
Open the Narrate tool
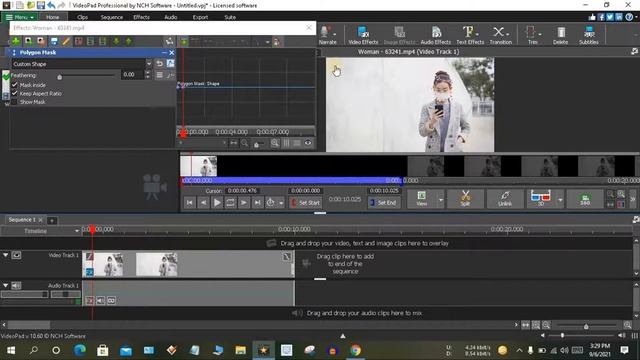(327, 35)
